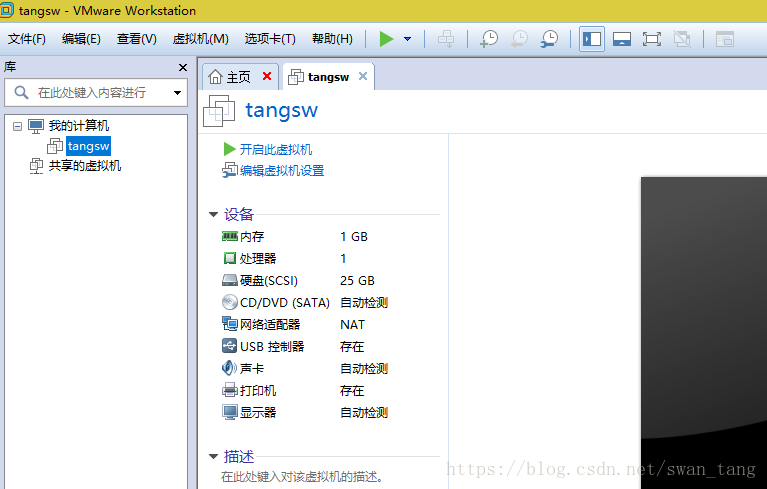The image size is (767, 489).
Task: Open the 编辑(E) menu
Action: [81, 39]
